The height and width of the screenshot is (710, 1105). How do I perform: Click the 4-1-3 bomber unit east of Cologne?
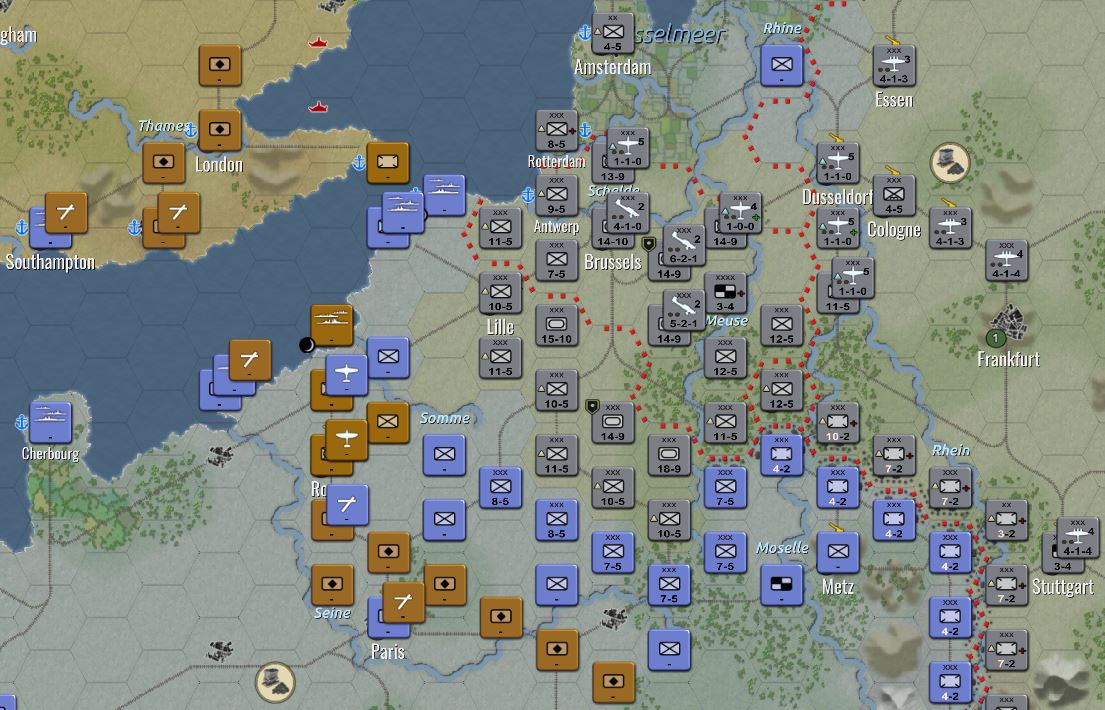[x=950, y=228]
